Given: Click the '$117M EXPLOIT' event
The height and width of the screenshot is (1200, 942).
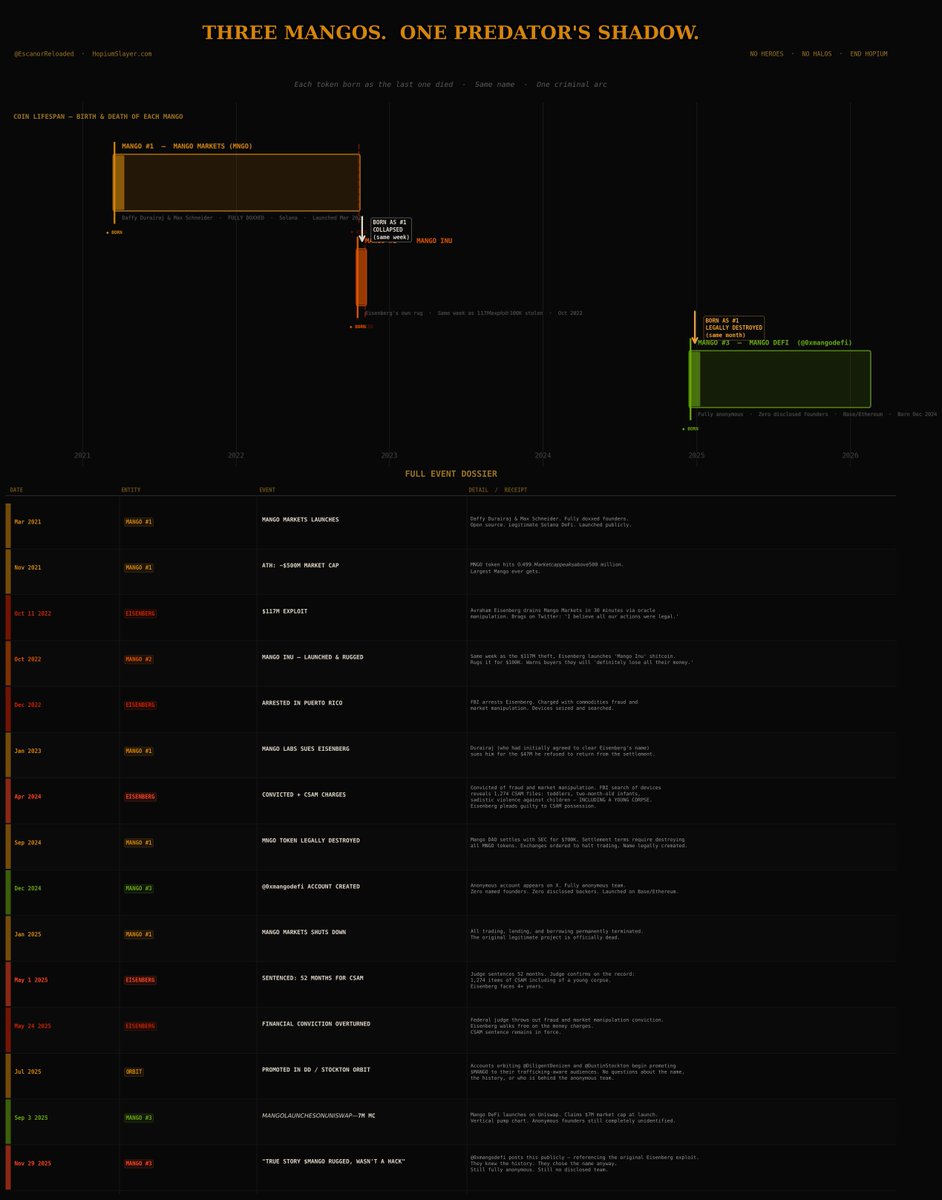Looking at the screenshot, I should [x=284, y=611].
